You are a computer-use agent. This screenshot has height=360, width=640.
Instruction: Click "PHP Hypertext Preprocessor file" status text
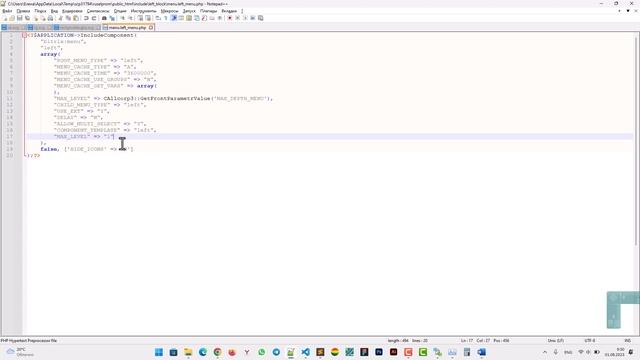[29, 340]
